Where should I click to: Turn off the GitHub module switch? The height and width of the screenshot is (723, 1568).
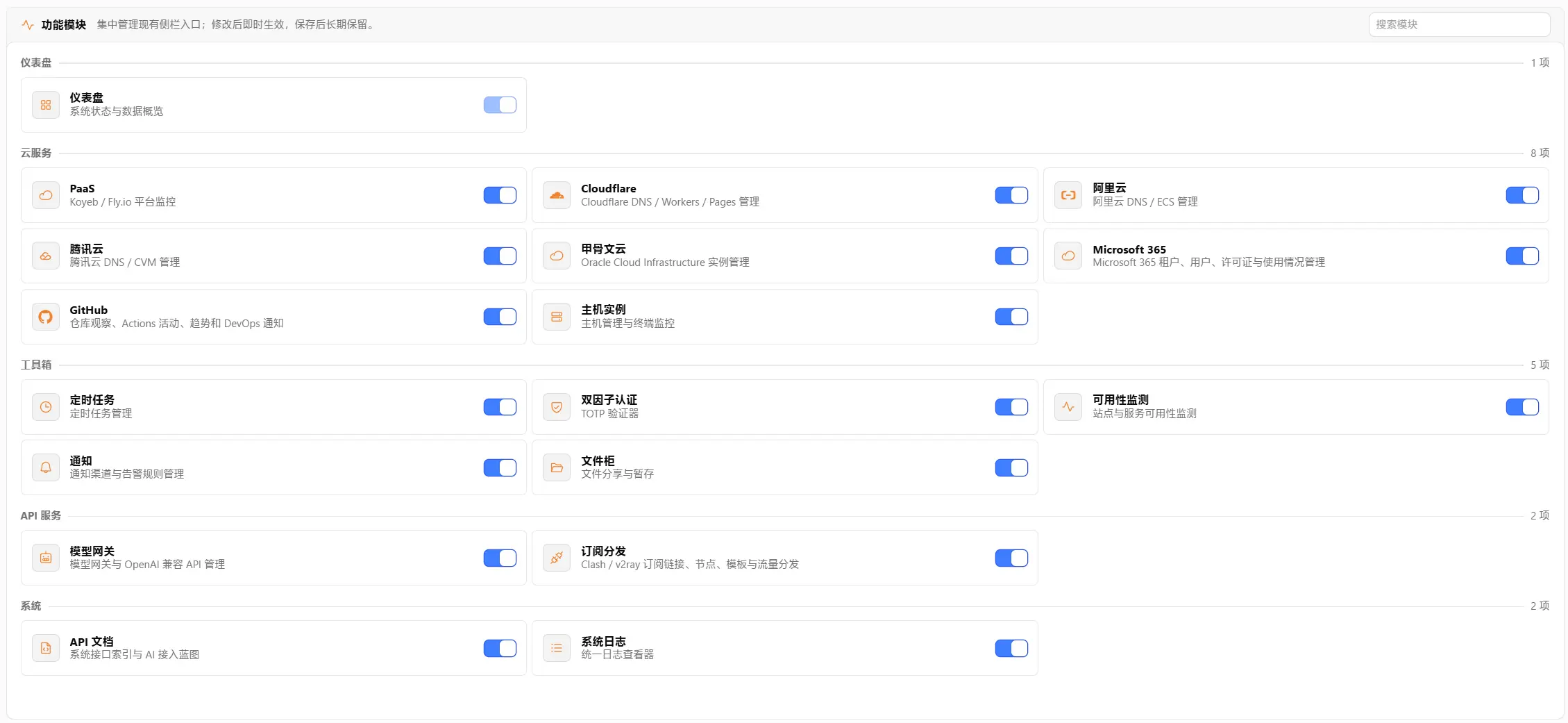point(500,317)
